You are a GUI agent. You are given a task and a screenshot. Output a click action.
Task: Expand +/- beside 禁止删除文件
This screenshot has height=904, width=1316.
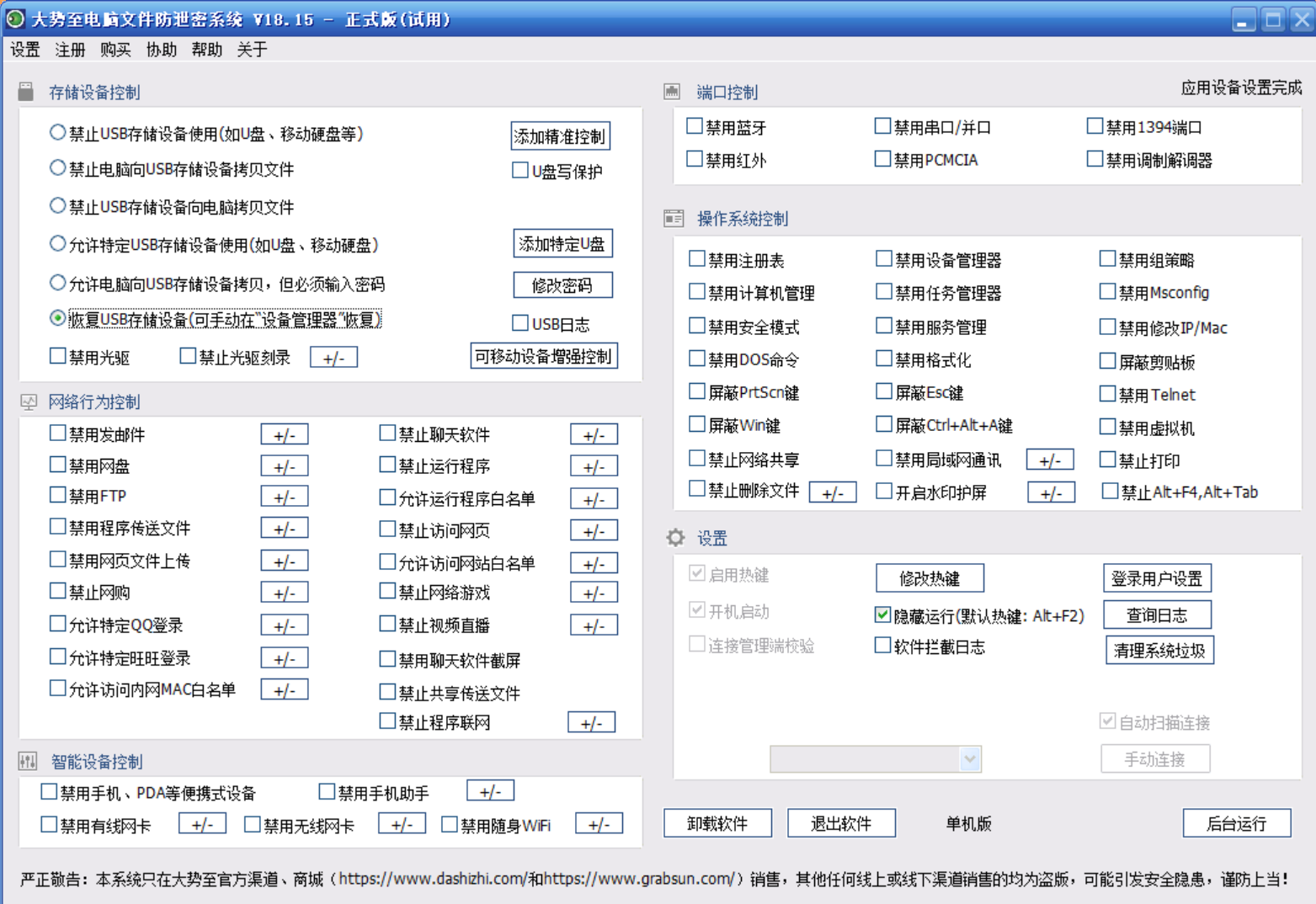tap(833, 492)
